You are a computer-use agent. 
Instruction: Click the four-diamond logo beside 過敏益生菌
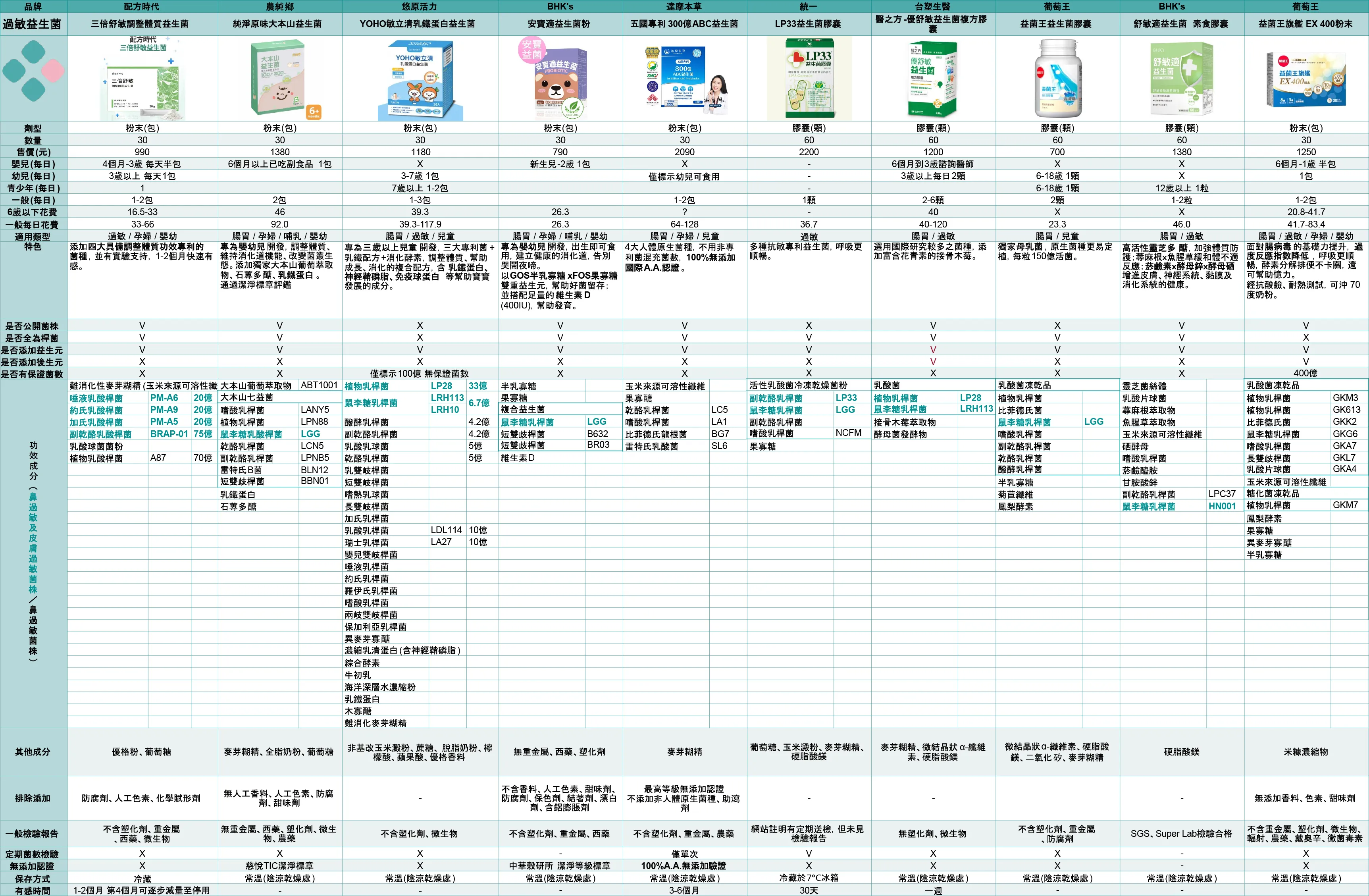click(33, 71)
